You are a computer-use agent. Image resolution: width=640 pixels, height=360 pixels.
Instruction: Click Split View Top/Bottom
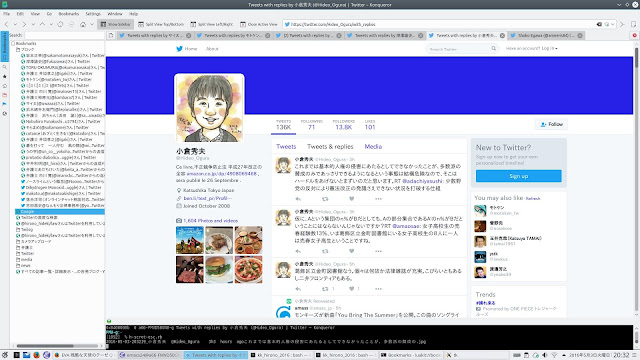tap(161, 24)
